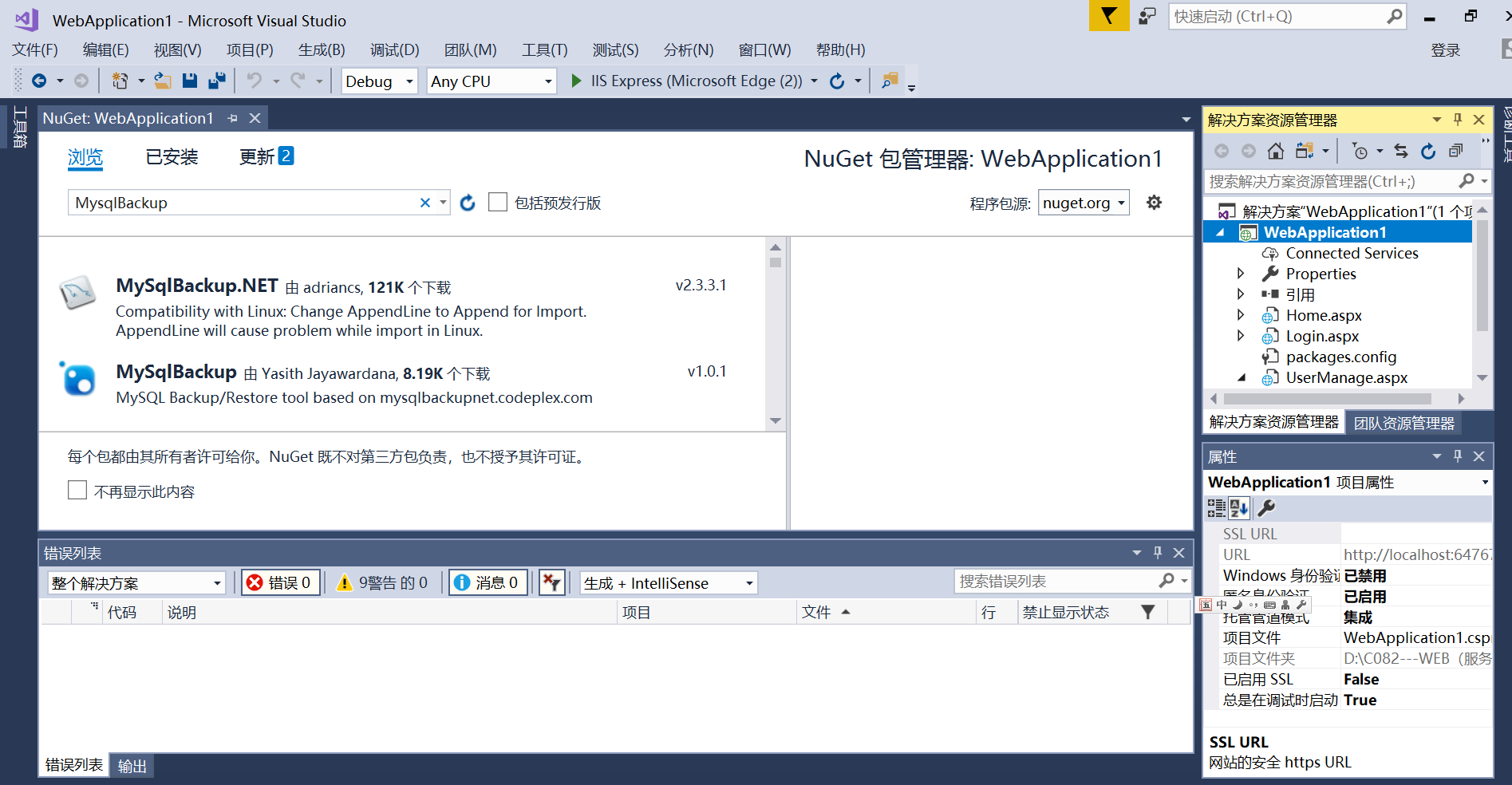Image resolution: width=1512 pixels, height=785 pixels.
Task: Click the Solution Explorer vertical scrollbar
Action: 1482,274
